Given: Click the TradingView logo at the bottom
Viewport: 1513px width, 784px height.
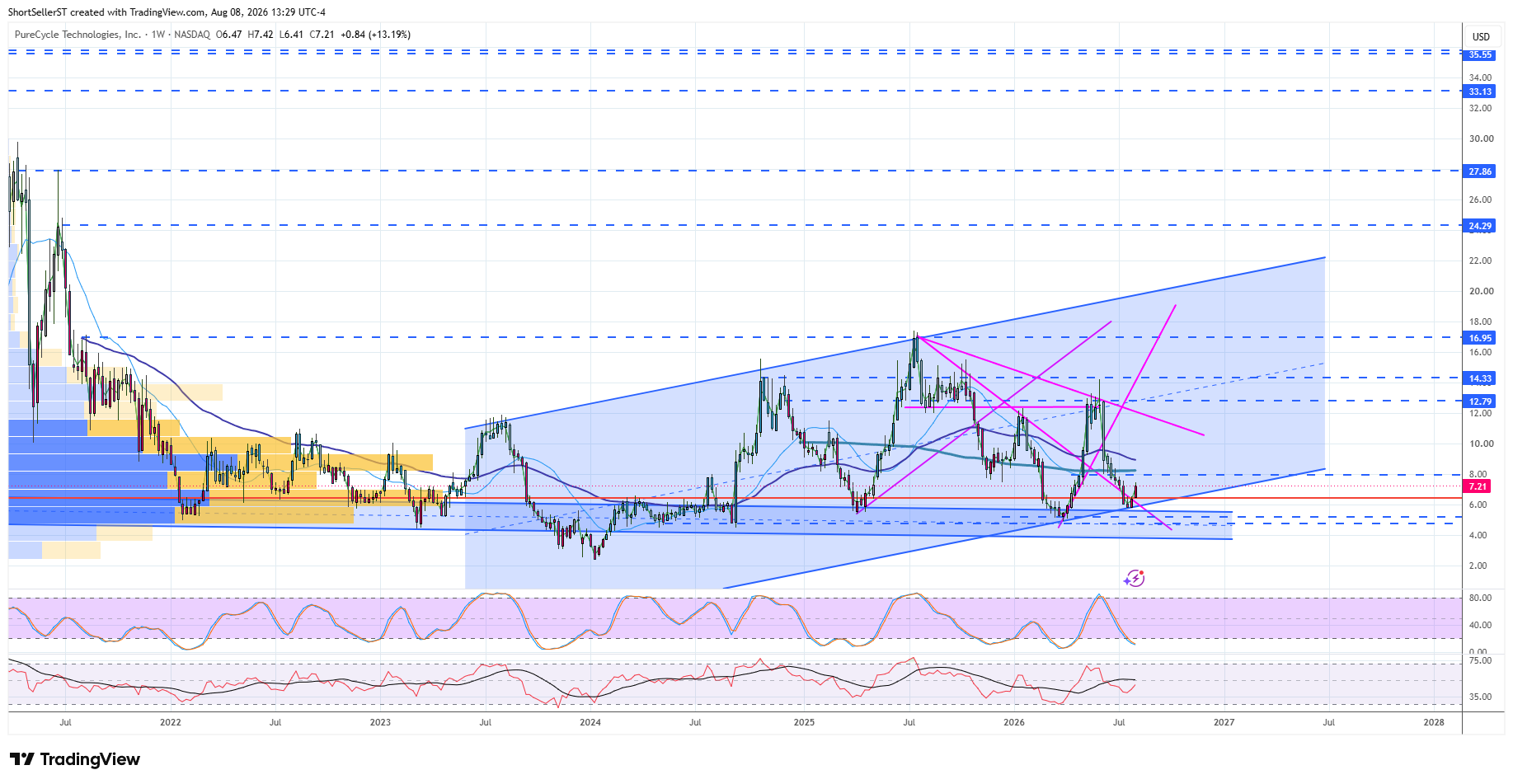Looking at the screenshot, I should point(75,759).
